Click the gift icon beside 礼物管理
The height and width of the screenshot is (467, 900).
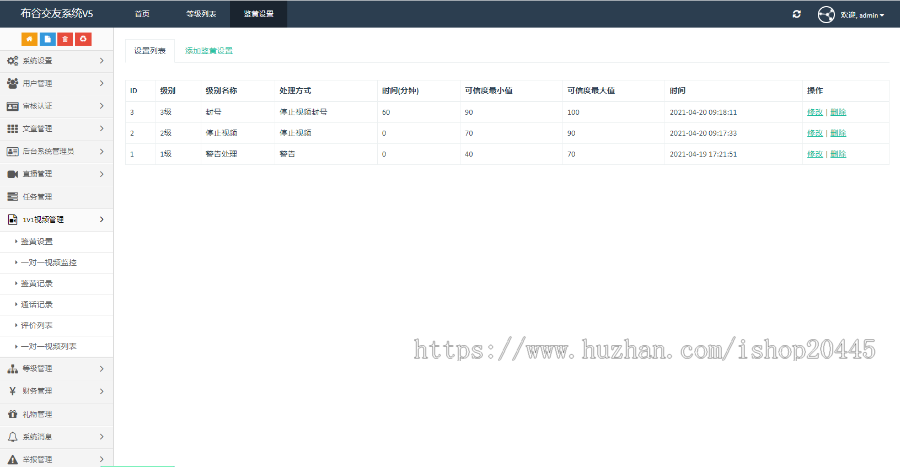12,414
